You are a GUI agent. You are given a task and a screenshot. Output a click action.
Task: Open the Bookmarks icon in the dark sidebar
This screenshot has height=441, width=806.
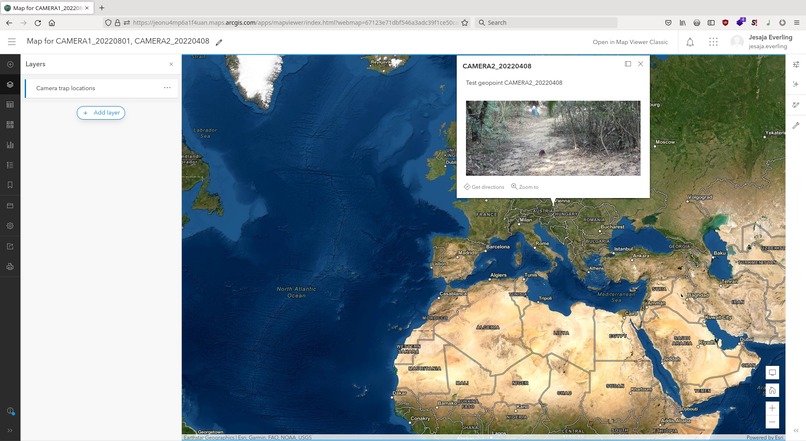[10, 185]
